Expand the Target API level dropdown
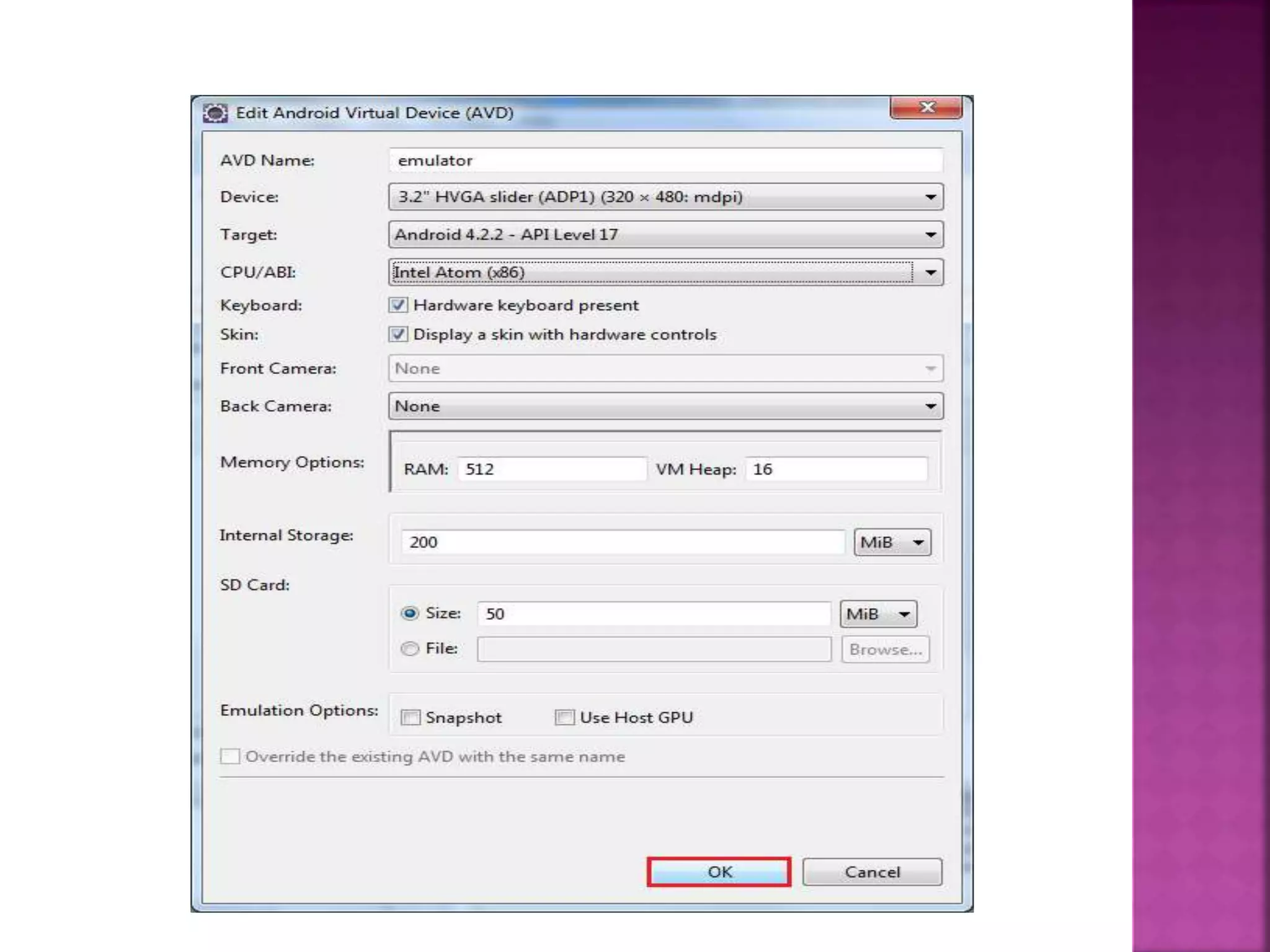 tap(666, 235)
